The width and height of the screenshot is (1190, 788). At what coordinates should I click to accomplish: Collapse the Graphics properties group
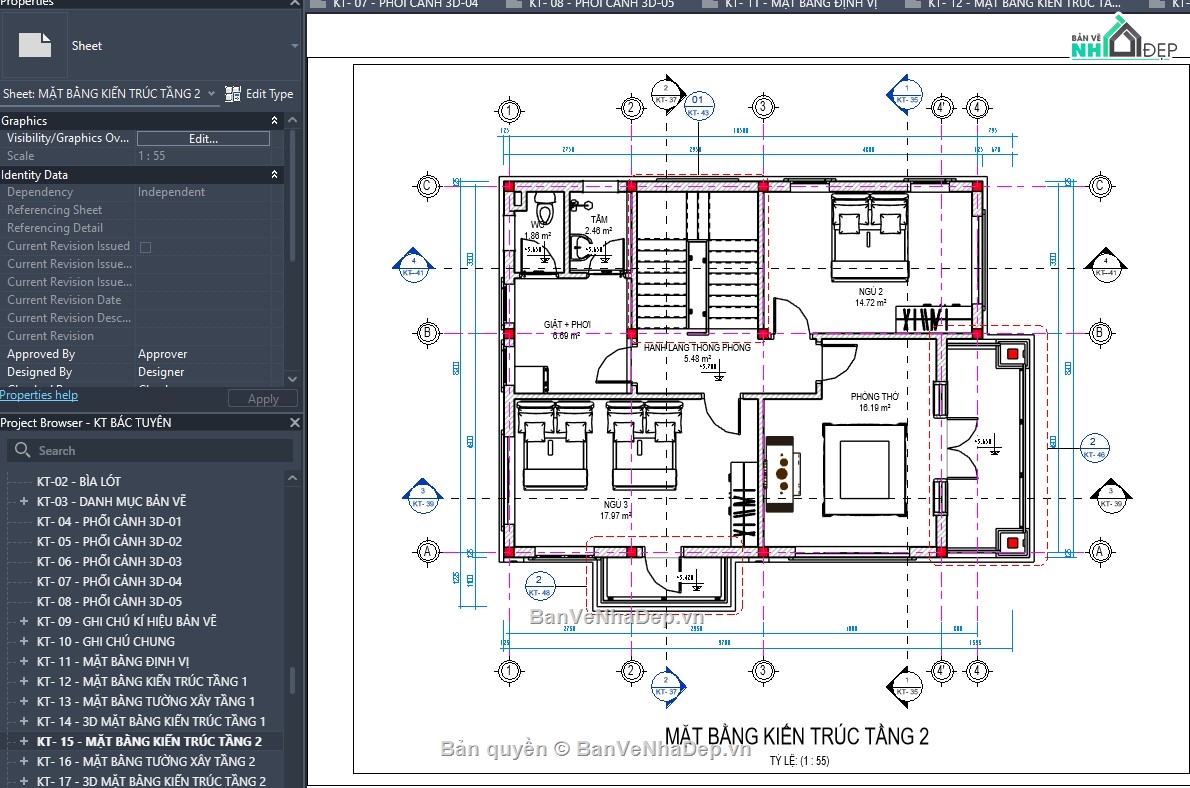pyautogui.click(x=274, y=121)
